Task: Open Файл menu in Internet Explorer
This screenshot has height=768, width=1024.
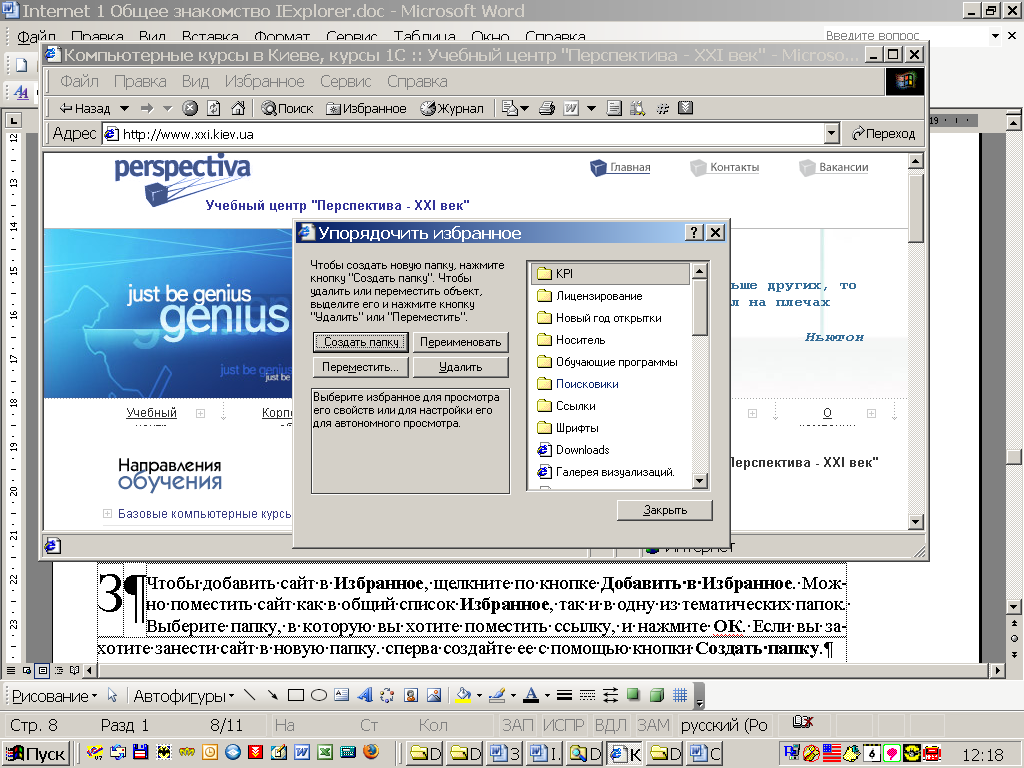Action: pos(79,82)
